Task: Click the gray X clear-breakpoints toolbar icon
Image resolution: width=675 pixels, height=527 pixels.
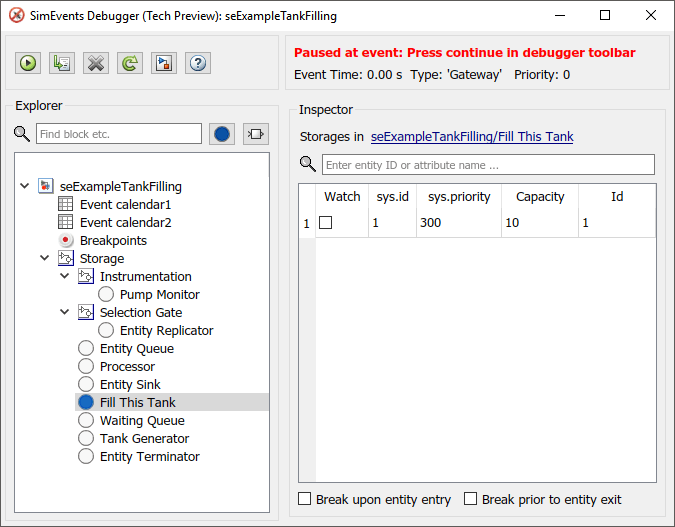Action: pyautogui.click(x=96, y=63)
